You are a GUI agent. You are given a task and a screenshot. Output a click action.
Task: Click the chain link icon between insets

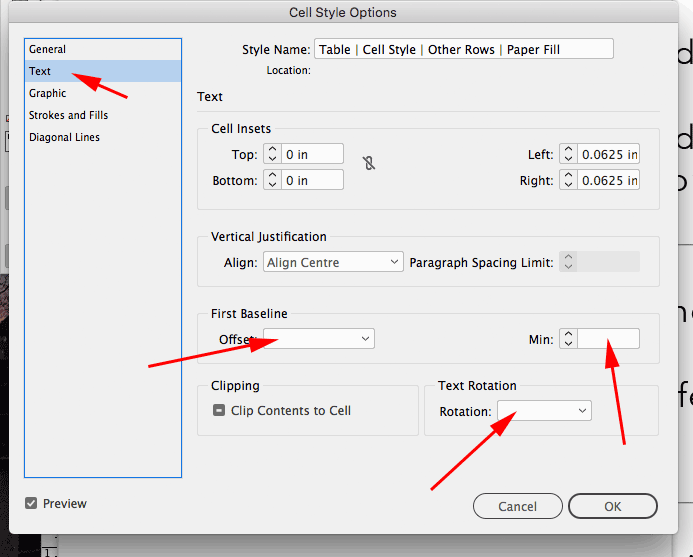[x=369, y=163]
